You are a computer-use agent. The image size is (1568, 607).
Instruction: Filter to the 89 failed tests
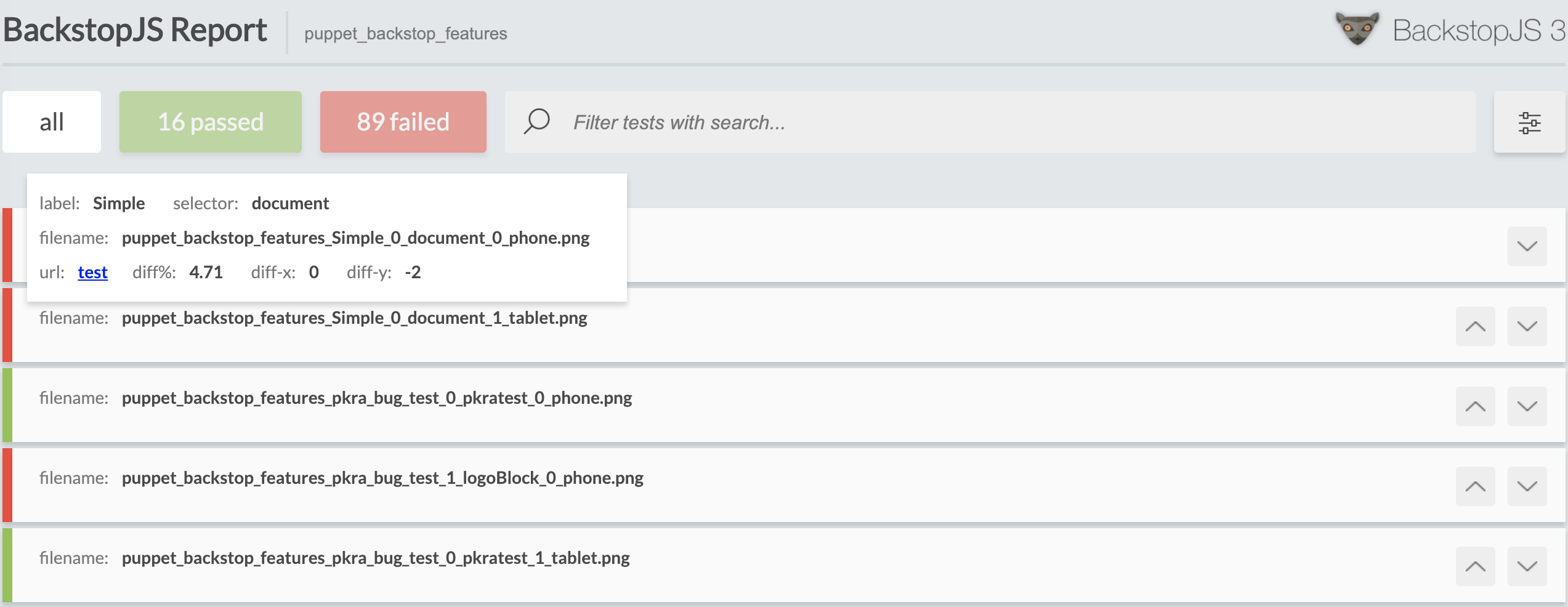coord(403,122)
